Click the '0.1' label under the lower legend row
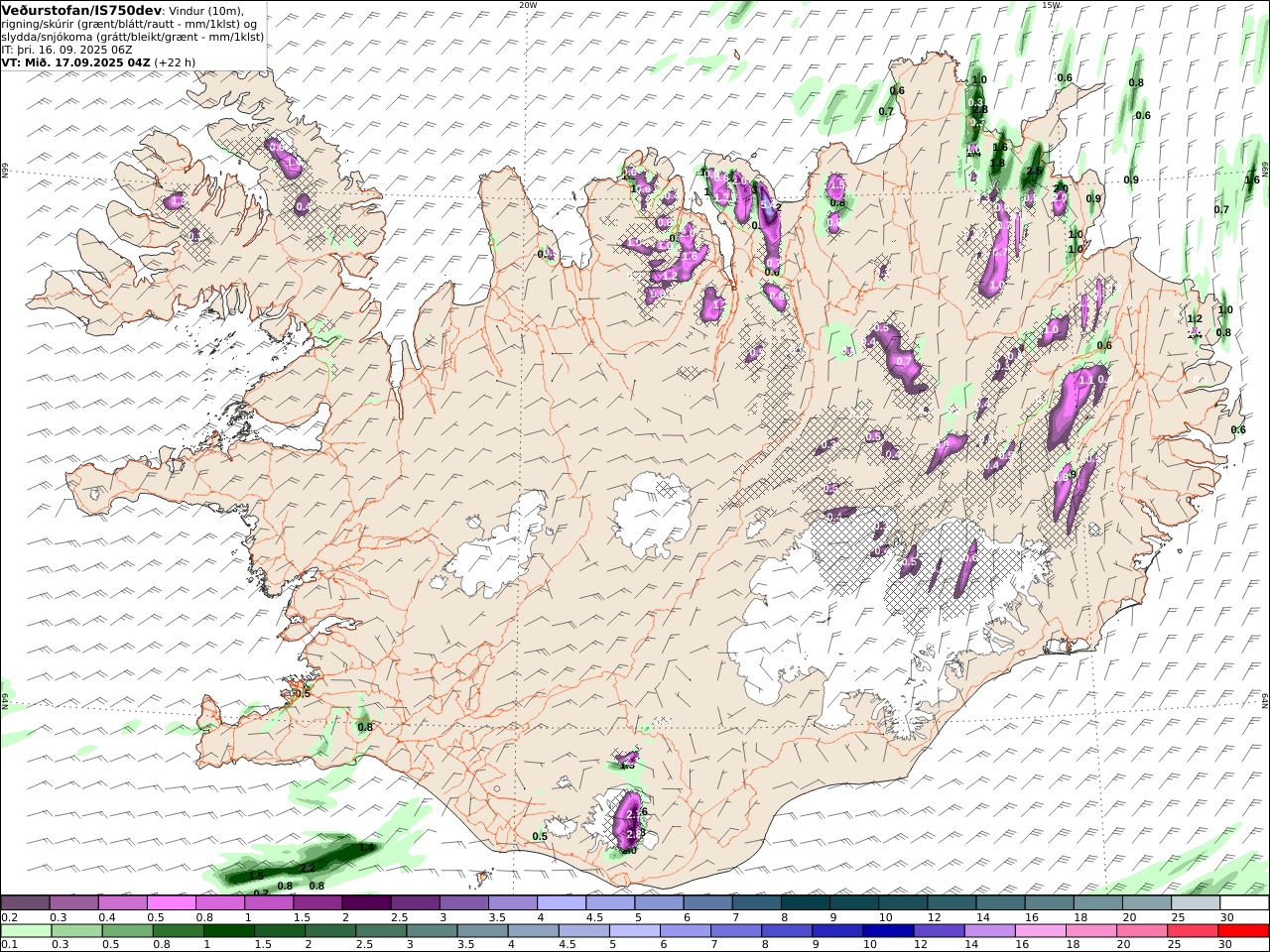The image size is (1270, 952). coord(8,945)
